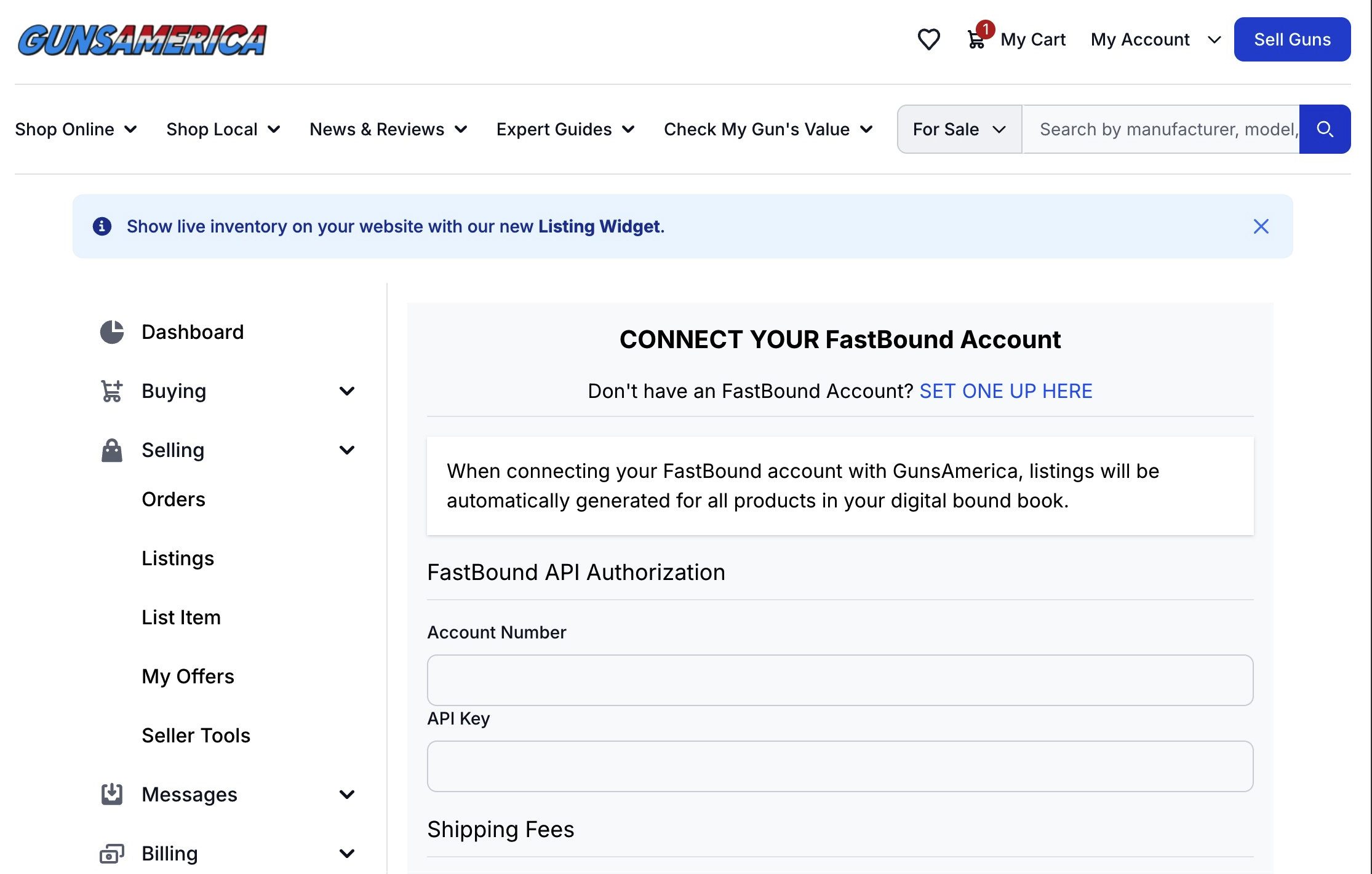Viewport: 1372px width, 874px height.
Task: Click the Account Number input field
Action: click(x=840, y=680)
